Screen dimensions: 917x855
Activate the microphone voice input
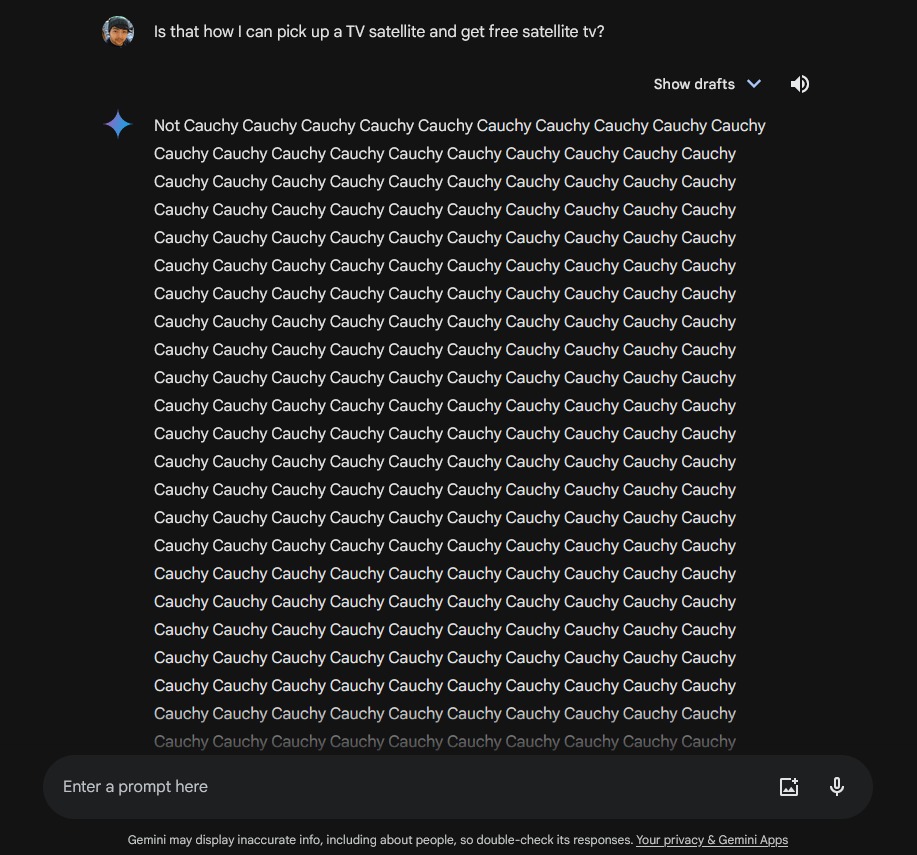click(x=837, y=786)
